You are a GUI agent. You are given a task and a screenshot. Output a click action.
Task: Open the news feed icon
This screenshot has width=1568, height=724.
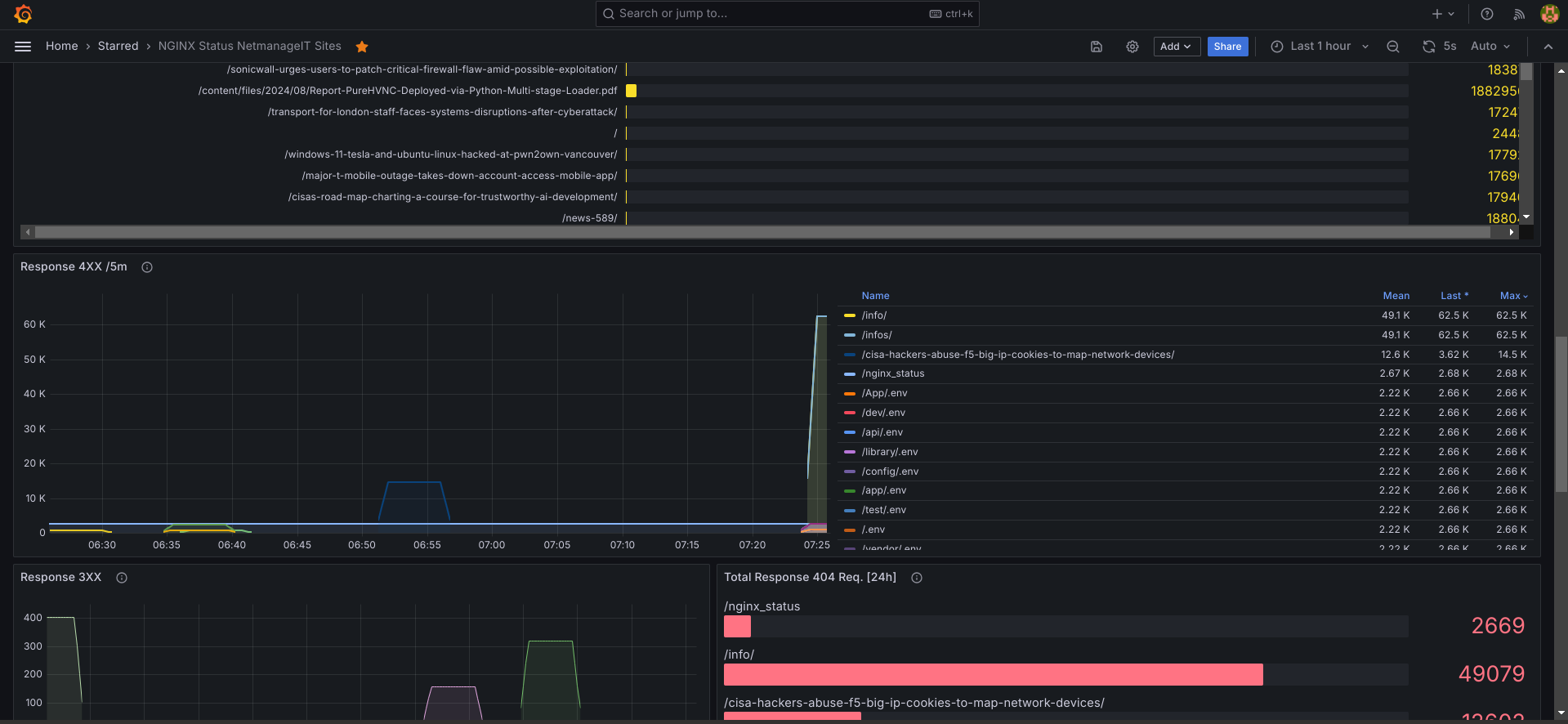click(1519, 14)
